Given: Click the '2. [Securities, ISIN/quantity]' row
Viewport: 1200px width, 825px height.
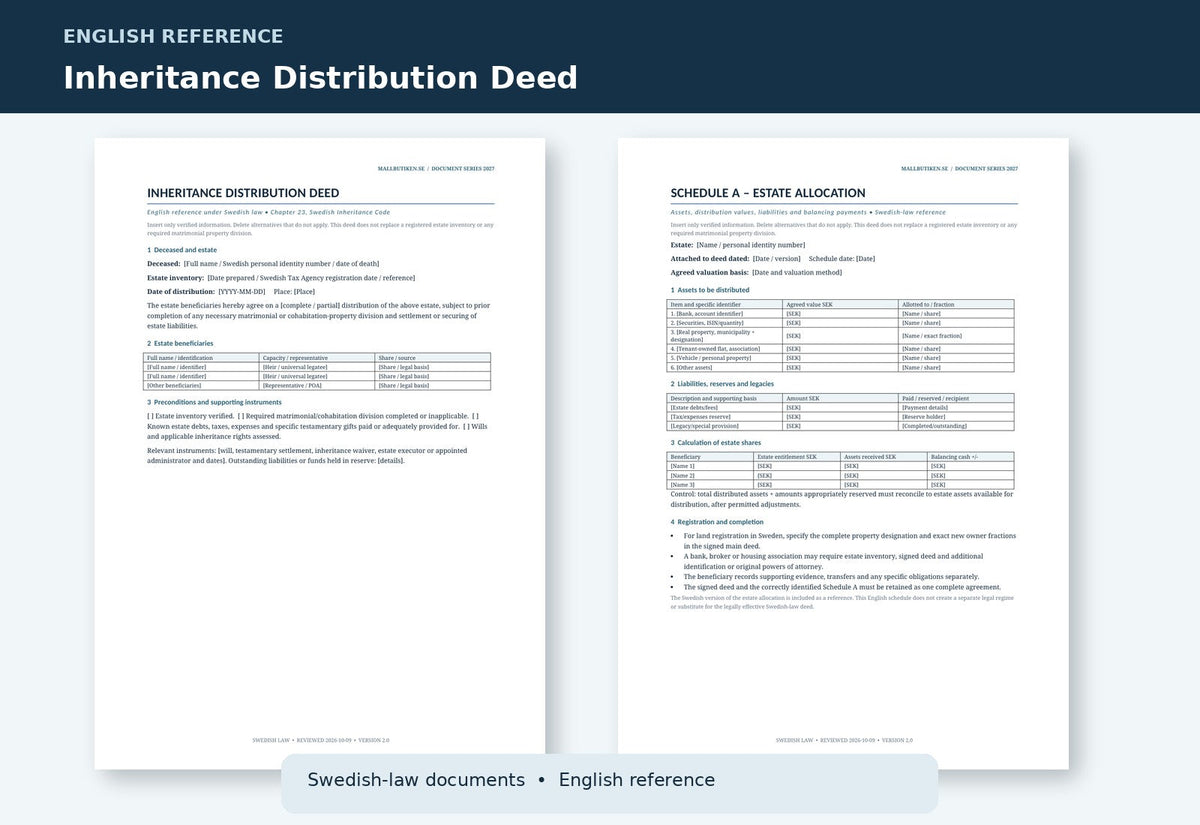Looking at the screenshot, I should tap(840, 323).
